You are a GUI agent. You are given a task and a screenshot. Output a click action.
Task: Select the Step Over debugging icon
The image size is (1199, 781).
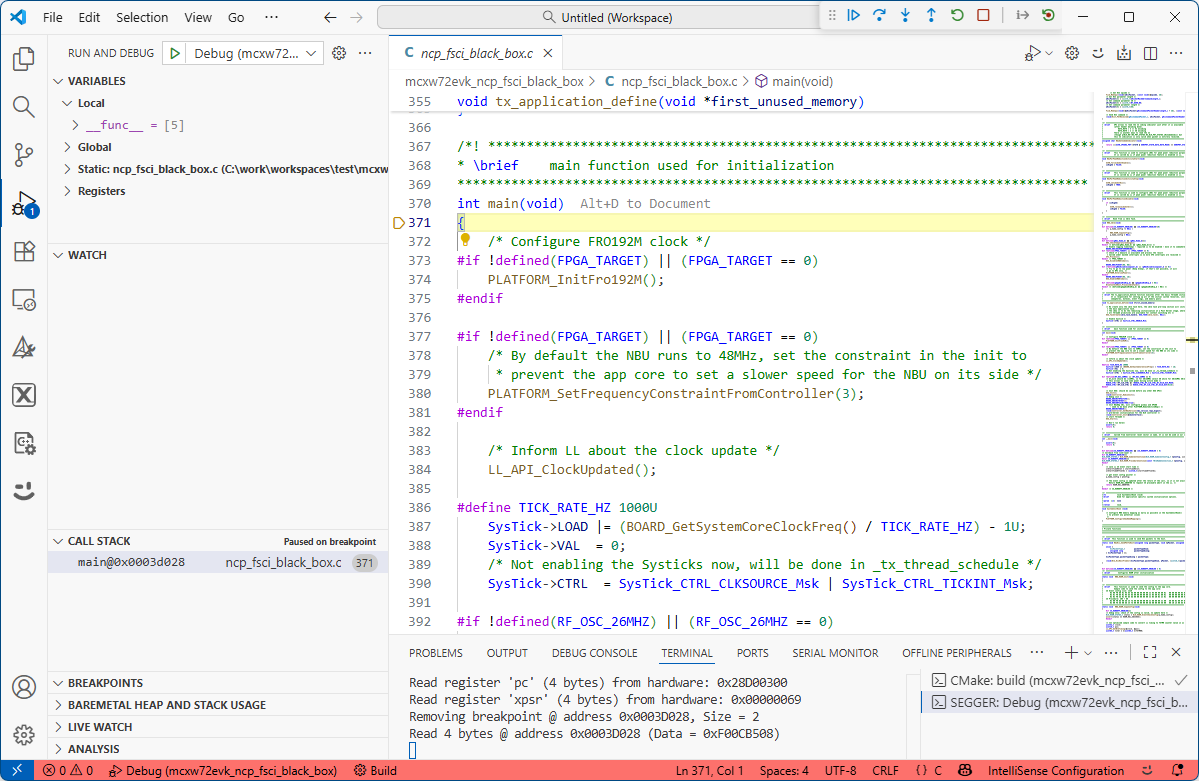[880, 15]
